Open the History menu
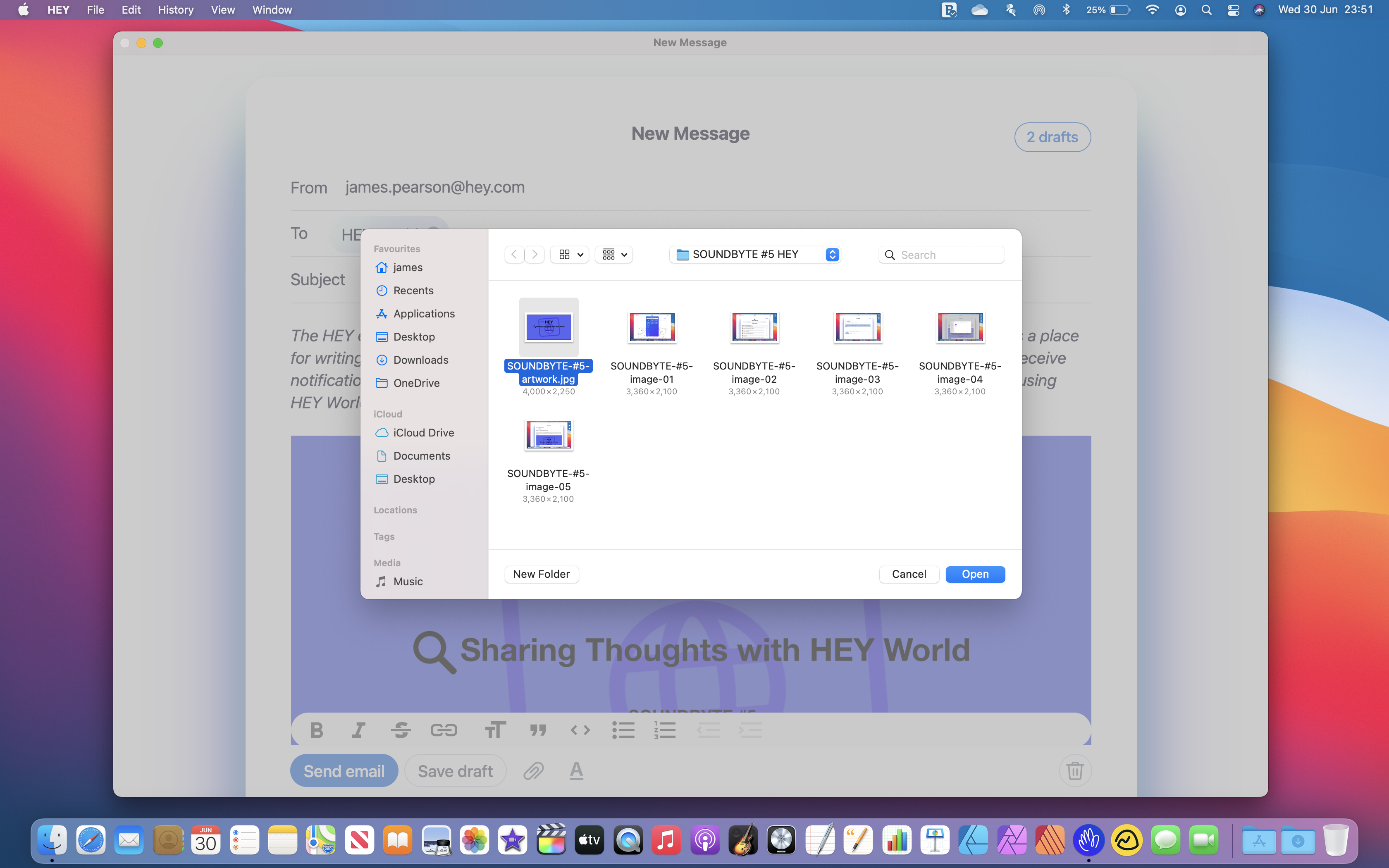1389x868 pixels. point(175,10)
